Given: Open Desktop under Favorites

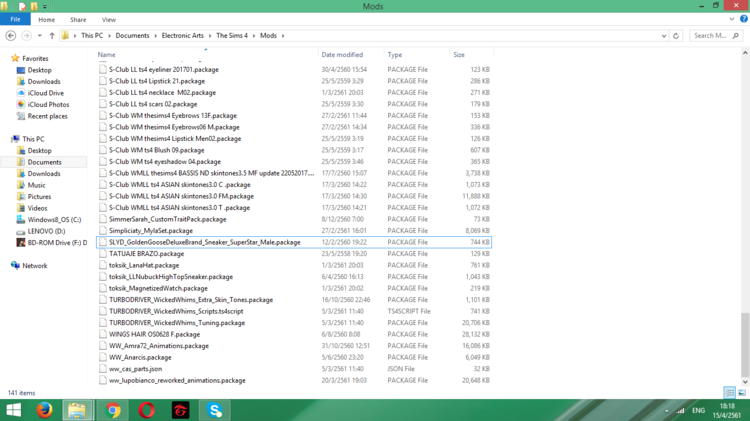Looking at the screenshot, I should point(39,70).
